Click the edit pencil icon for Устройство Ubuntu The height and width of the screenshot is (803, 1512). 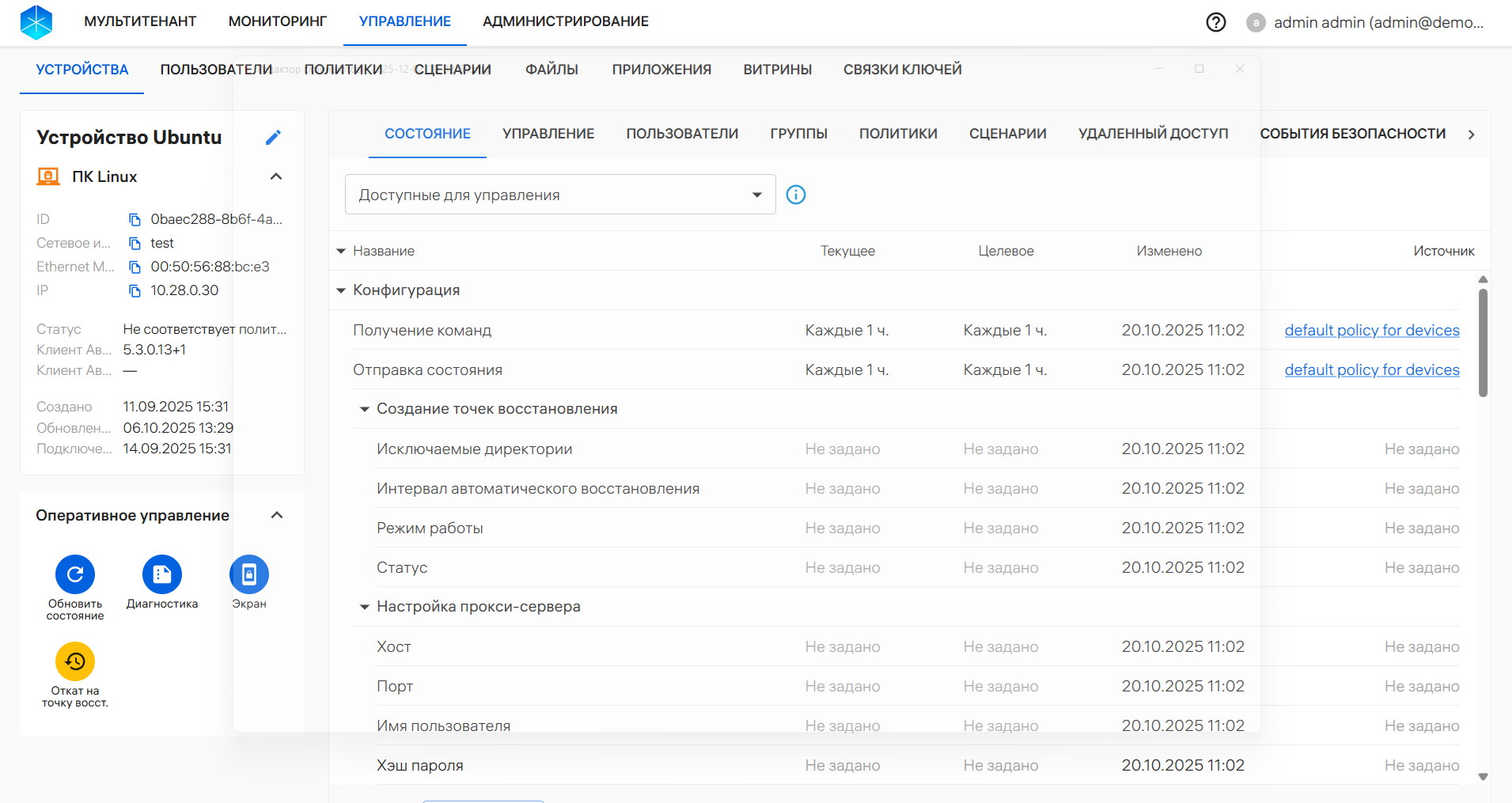[273, 138]
